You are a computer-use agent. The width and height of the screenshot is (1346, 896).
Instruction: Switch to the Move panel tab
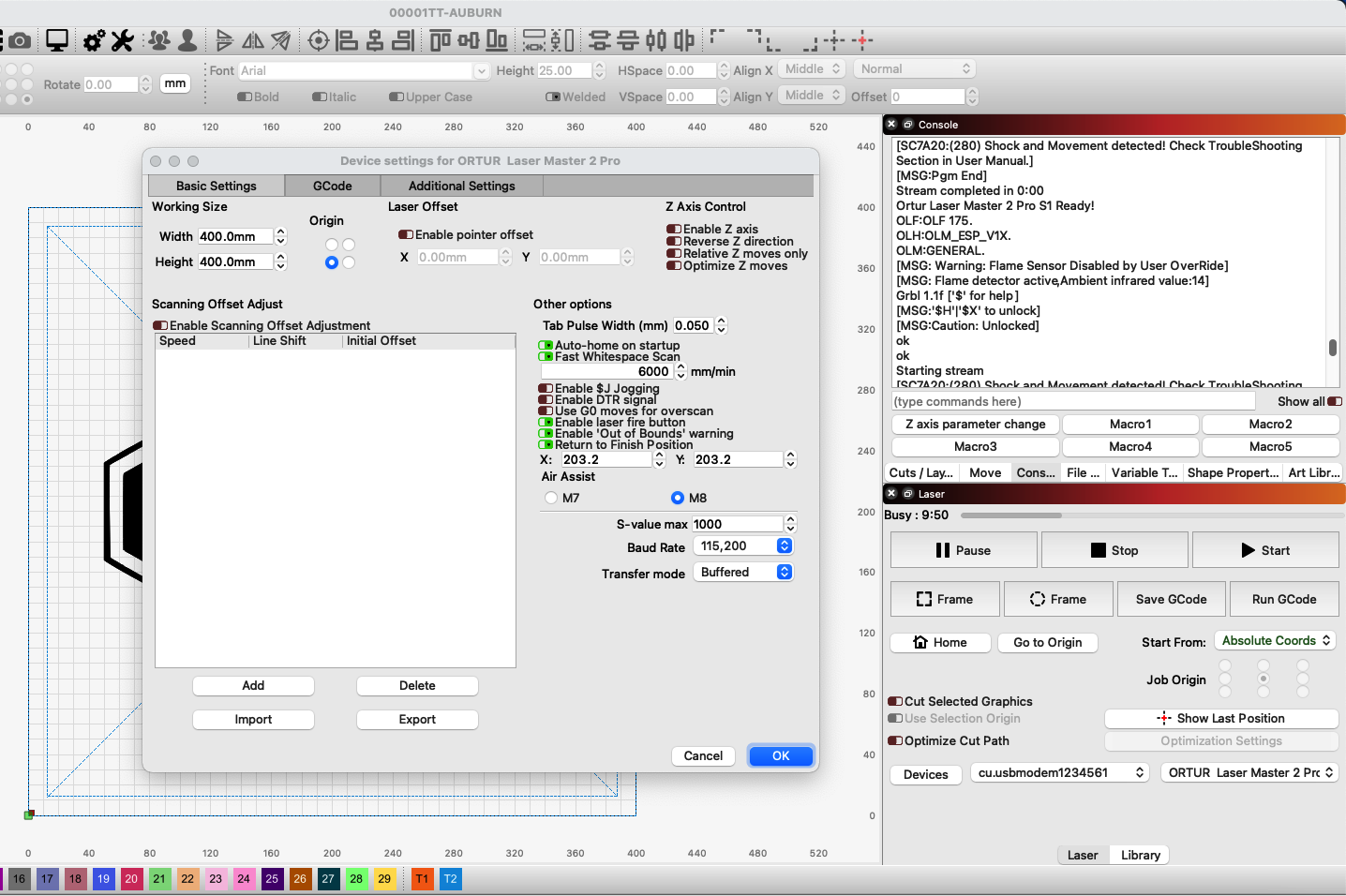tap(985, 472)
